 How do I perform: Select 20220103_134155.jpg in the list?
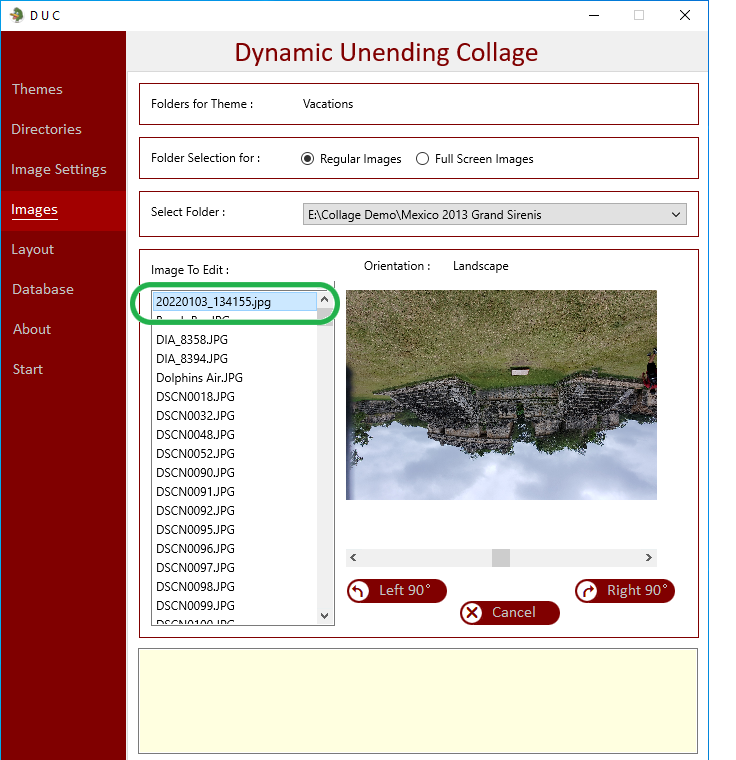point(235,301)
